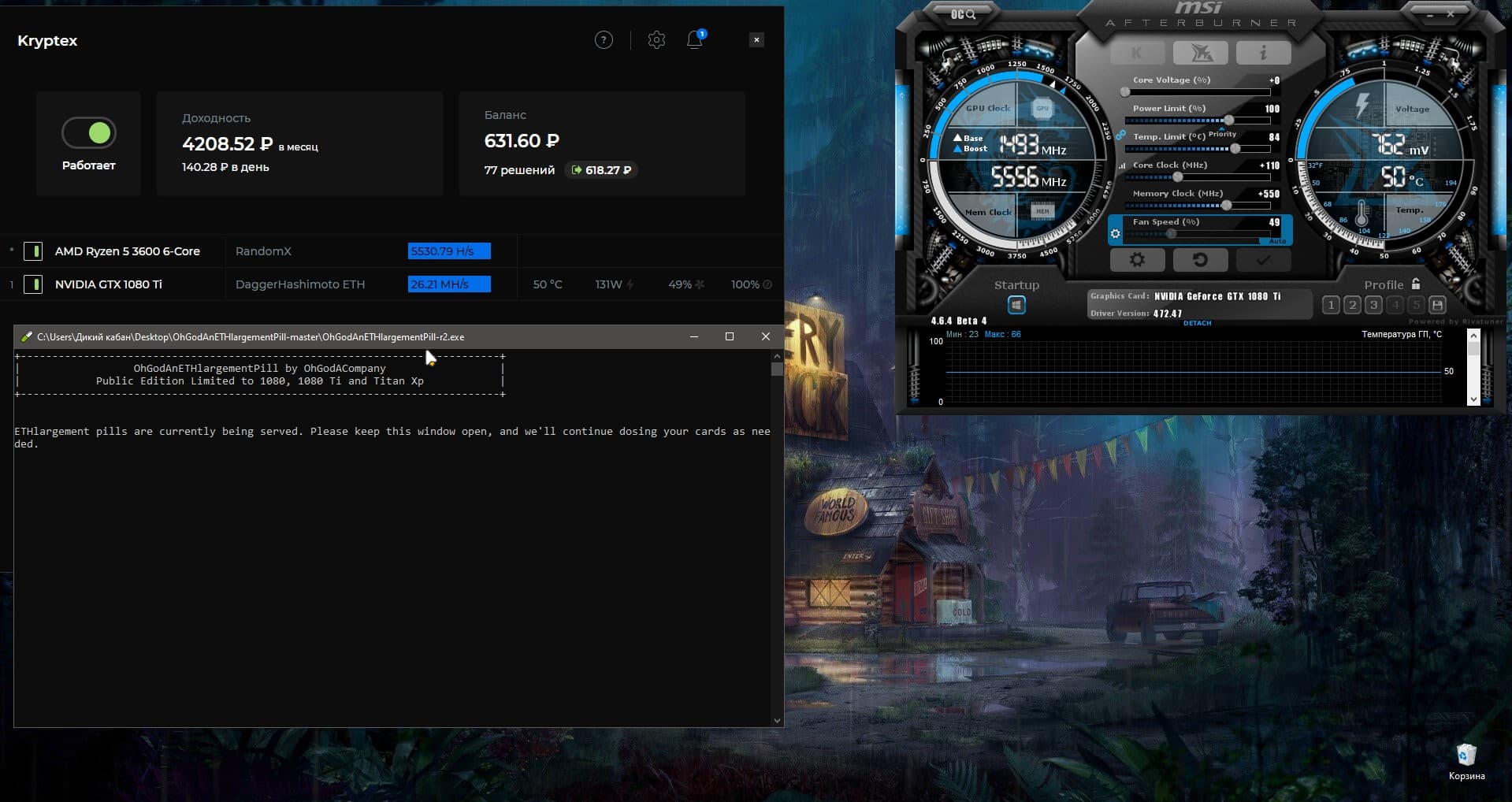Open the OC Scanner in MSI Afterburner
Viewport: 1512px width, 802px height.
tap(963, 14)
